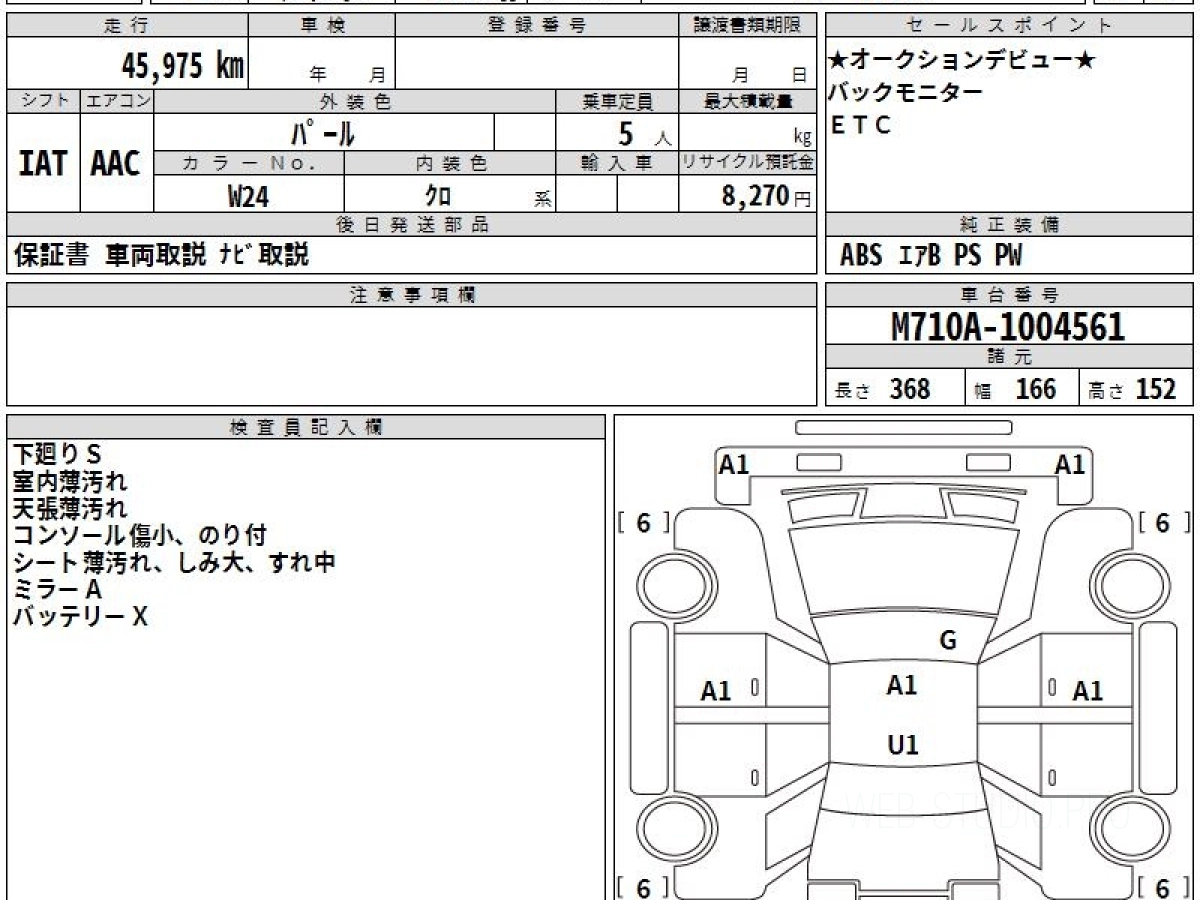Select the 登録番号 header
This screenshot has width=1200, height=900.
537,26
